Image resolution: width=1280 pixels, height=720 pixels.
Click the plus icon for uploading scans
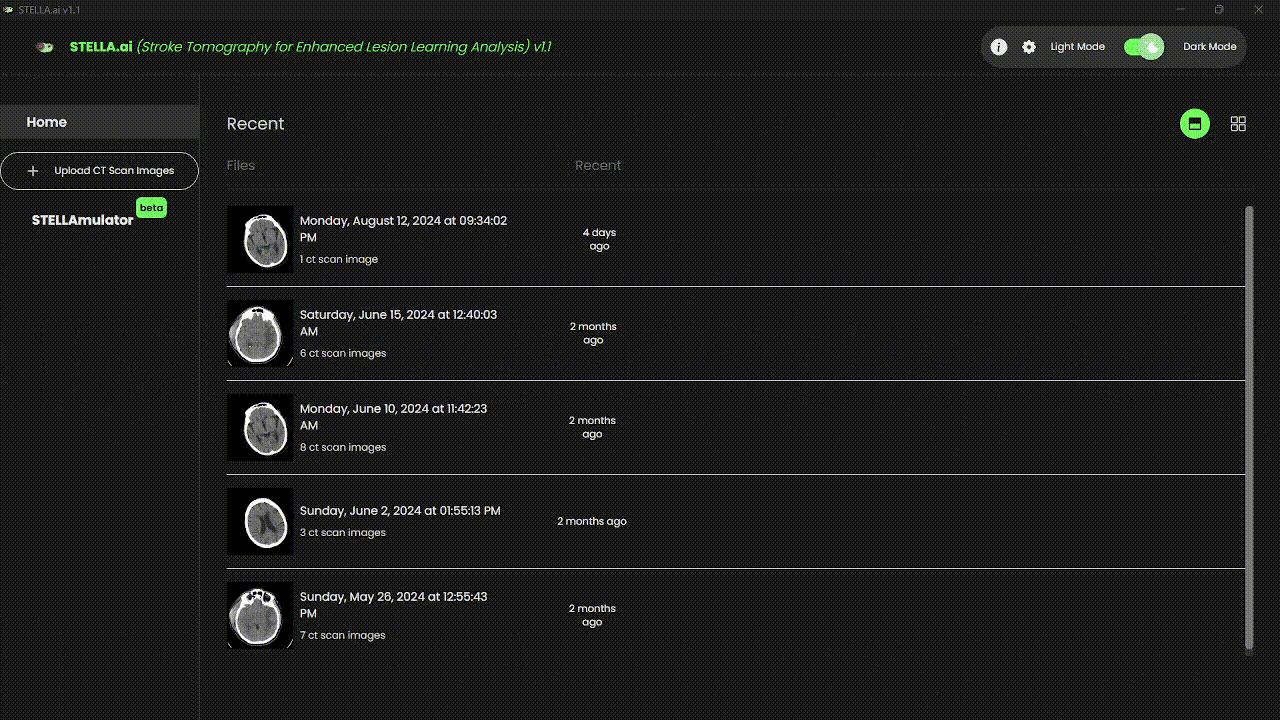click(x=33, y=171)
